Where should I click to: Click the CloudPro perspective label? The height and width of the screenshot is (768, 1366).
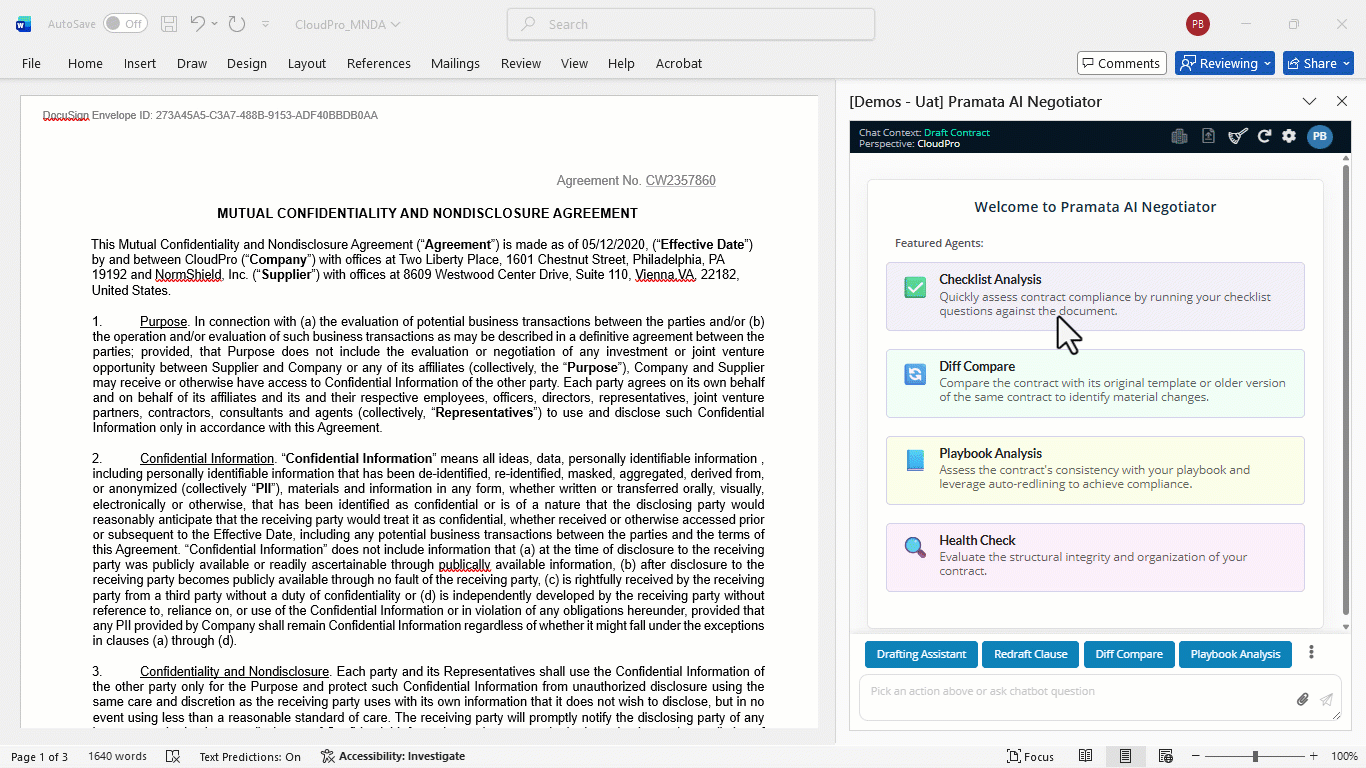click(x=938, y=144)
